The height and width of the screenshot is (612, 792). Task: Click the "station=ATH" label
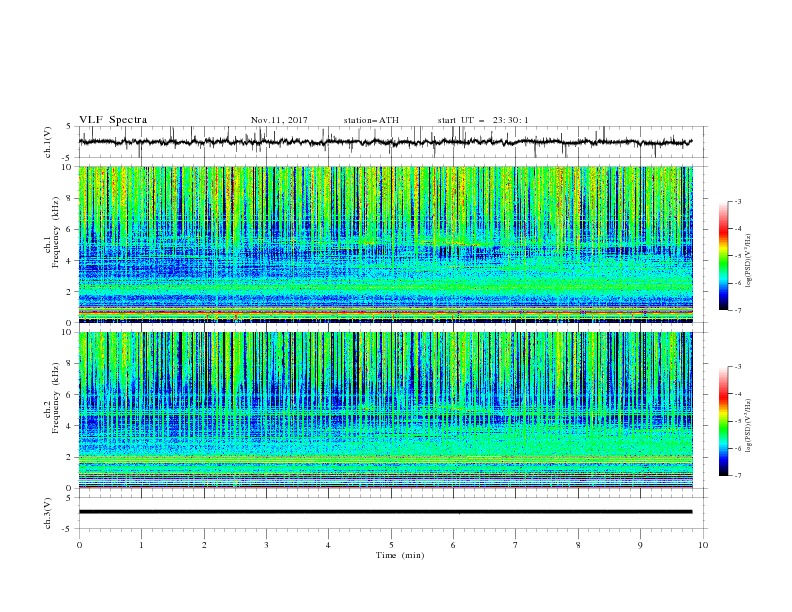point(371,120)
